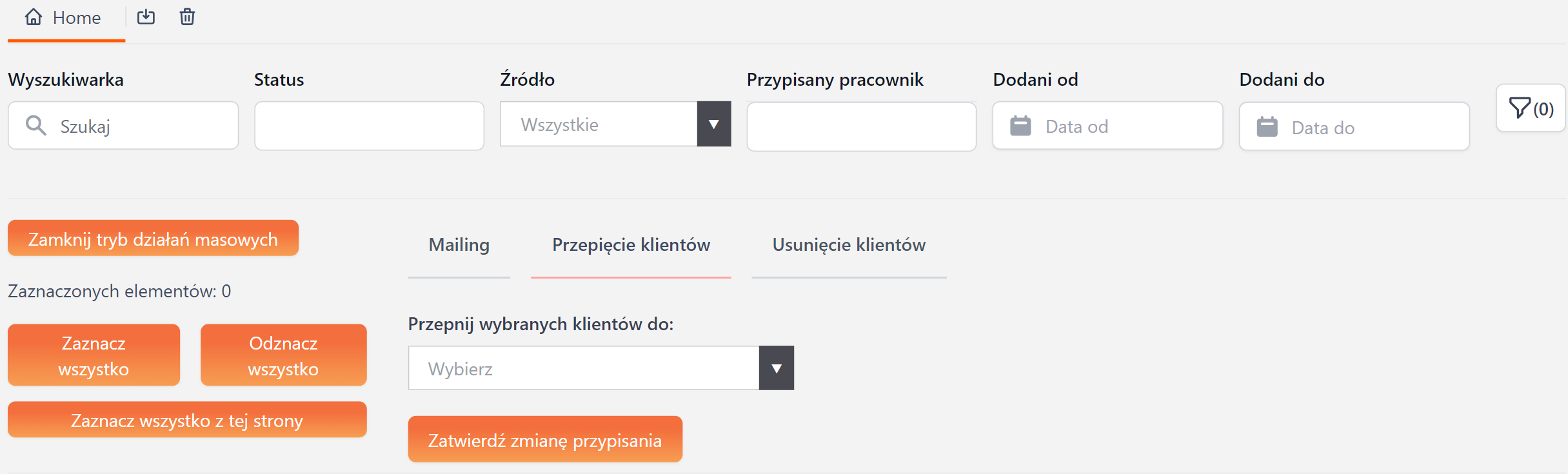This screenshot has width=1568, height=474.
Task: Focus the Szukaj search input
Action: 142,126
